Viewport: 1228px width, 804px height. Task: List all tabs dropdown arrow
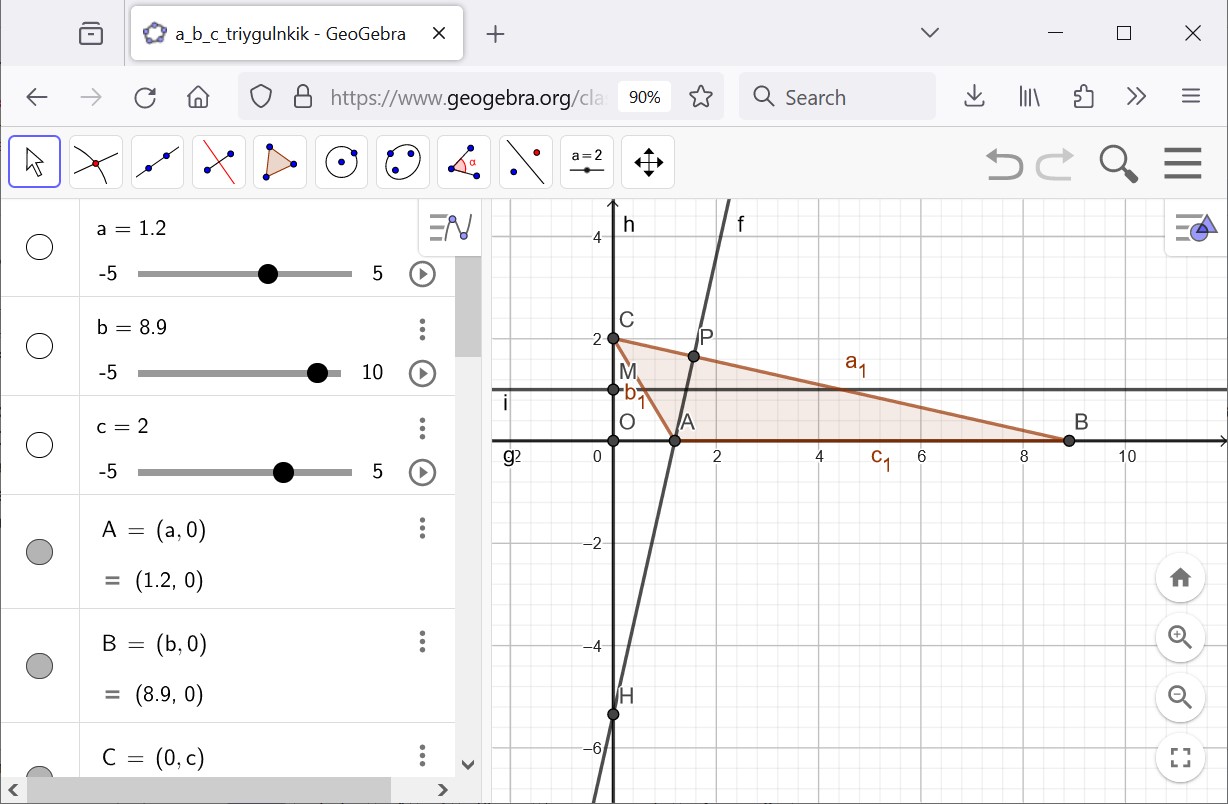tap(930, 33)
